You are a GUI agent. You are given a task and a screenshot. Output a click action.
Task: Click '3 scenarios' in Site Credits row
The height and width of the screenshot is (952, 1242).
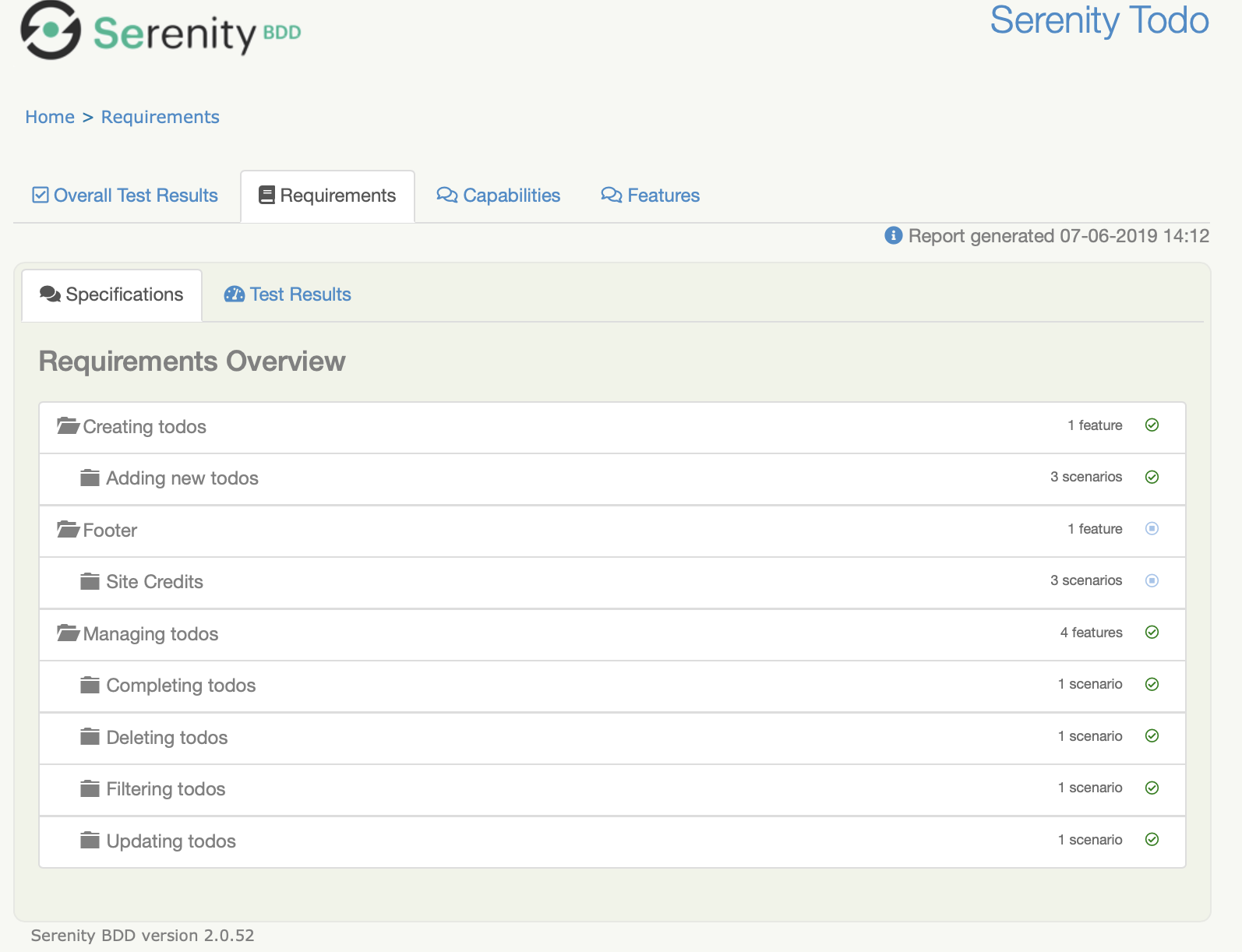pyautogui.click(x=1086, y=580)
